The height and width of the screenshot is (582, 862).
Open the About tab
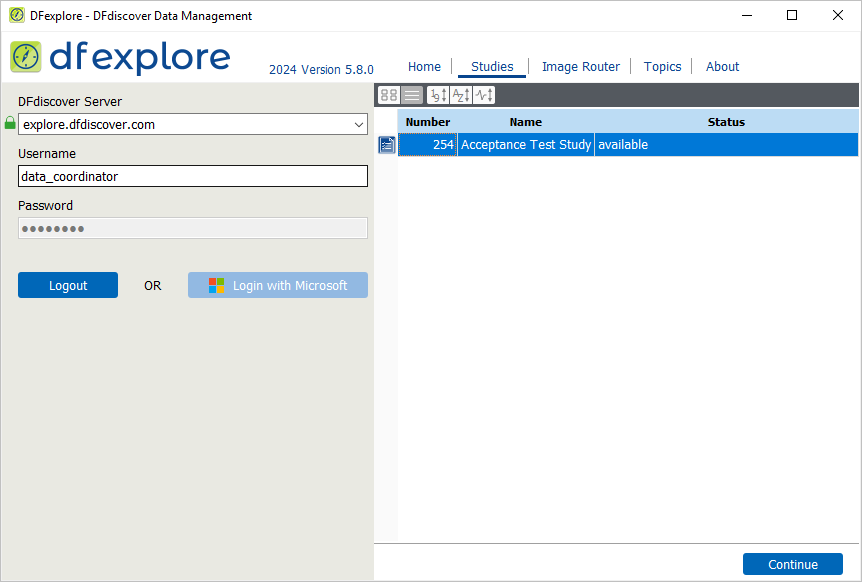click(x=722, y=66)
